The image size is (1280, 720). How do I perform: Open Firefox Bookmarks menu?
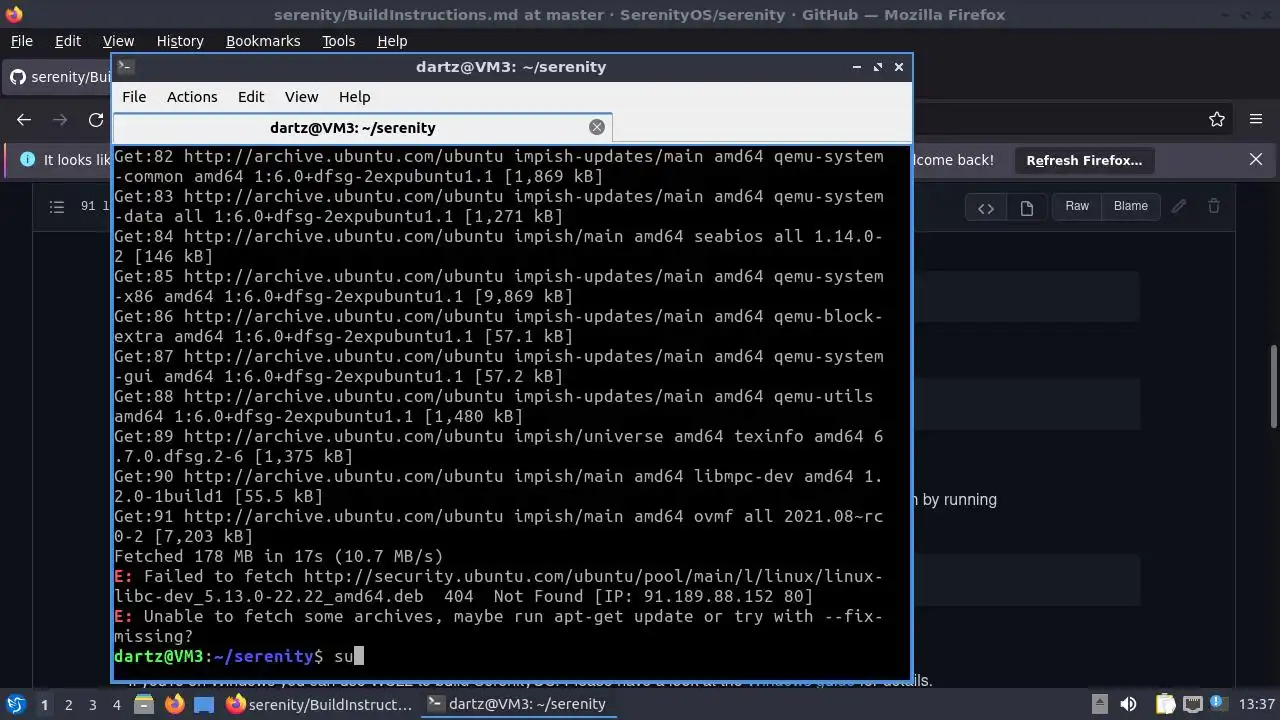pyautogui.click(x=263, y=41)
